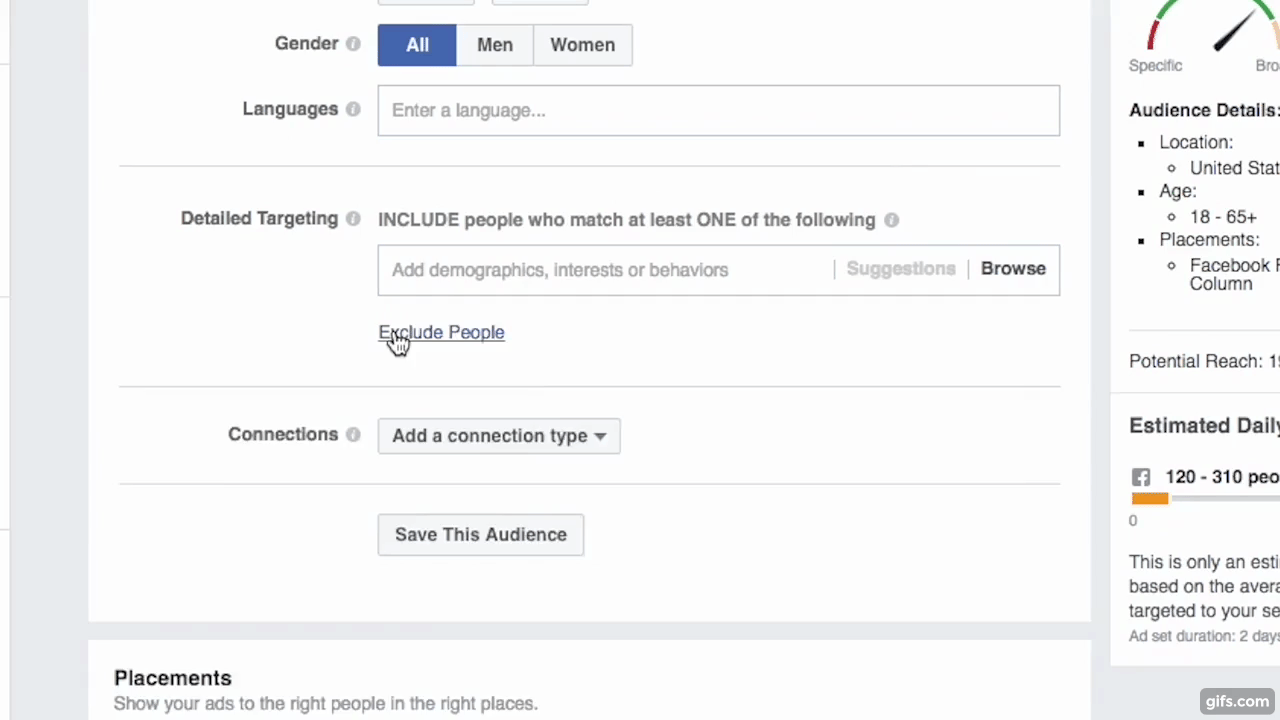This screenshot has width=1280, height=720.
Task: Click the Add demographics, interests or behaviors field
Action: [605, 270]
